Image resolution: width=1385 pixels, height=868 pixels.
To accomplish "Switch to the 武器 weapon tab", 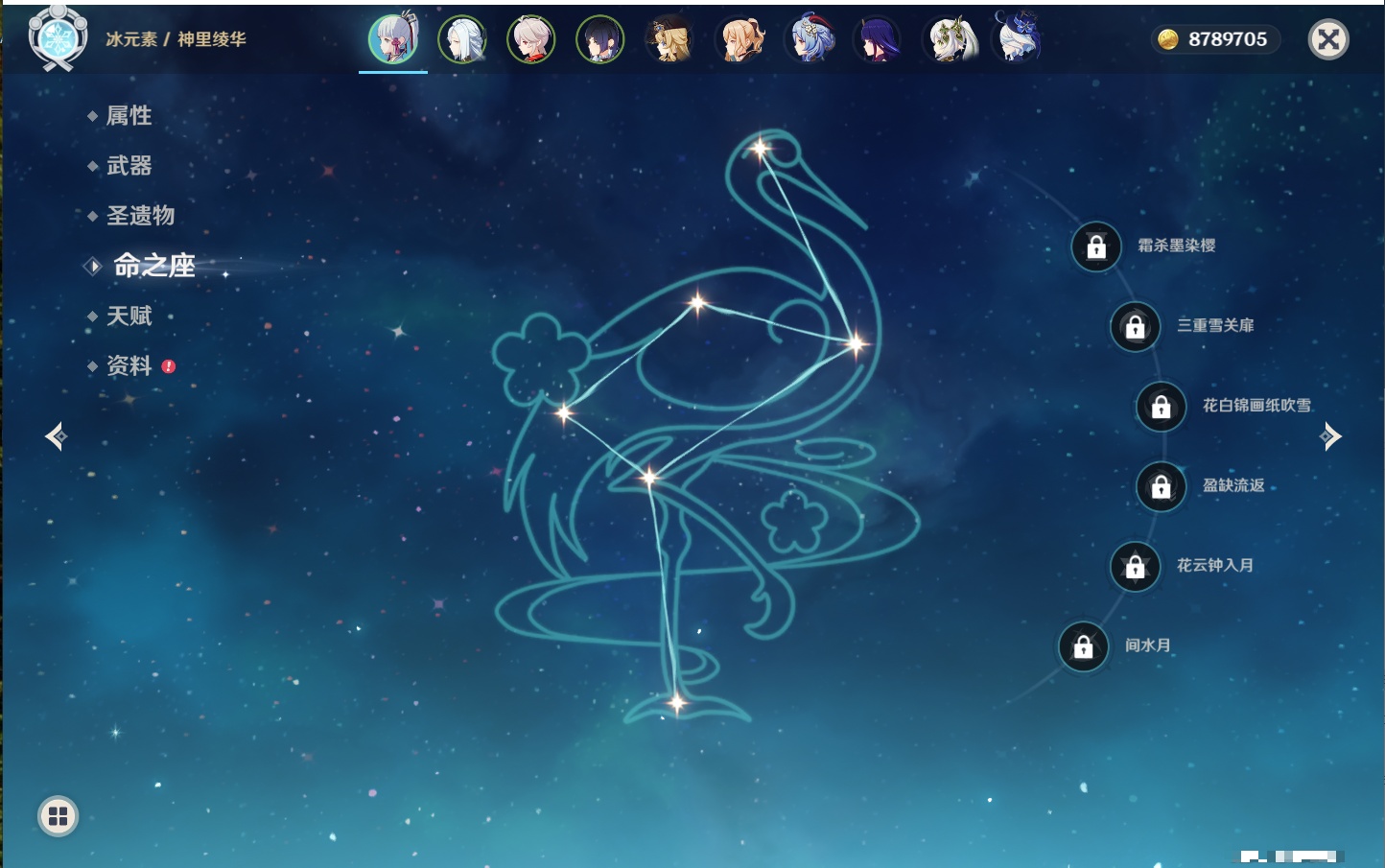I will (x=129, y=166).
